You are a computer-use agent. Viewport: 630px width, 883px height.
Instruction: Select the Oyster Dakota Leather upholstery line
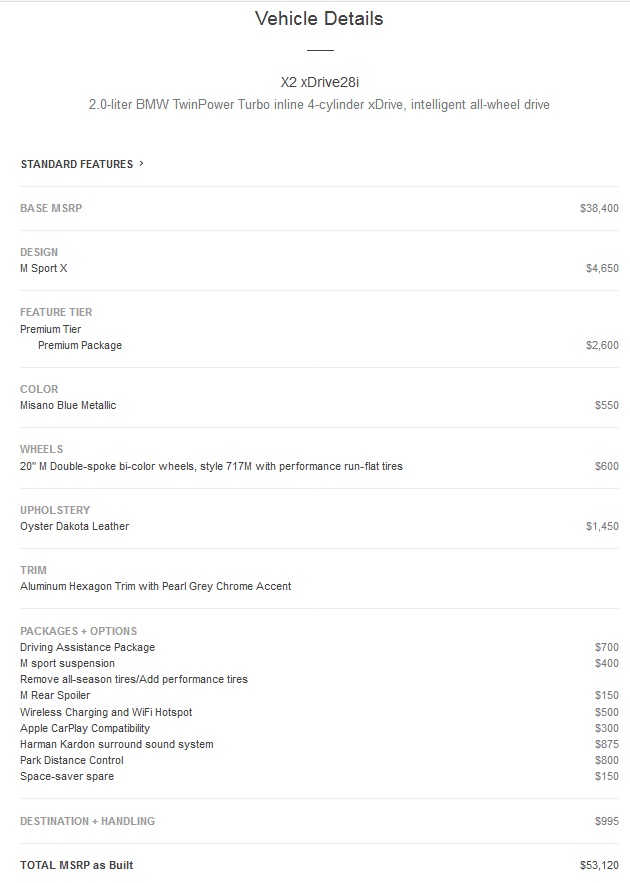pos(75,526)
